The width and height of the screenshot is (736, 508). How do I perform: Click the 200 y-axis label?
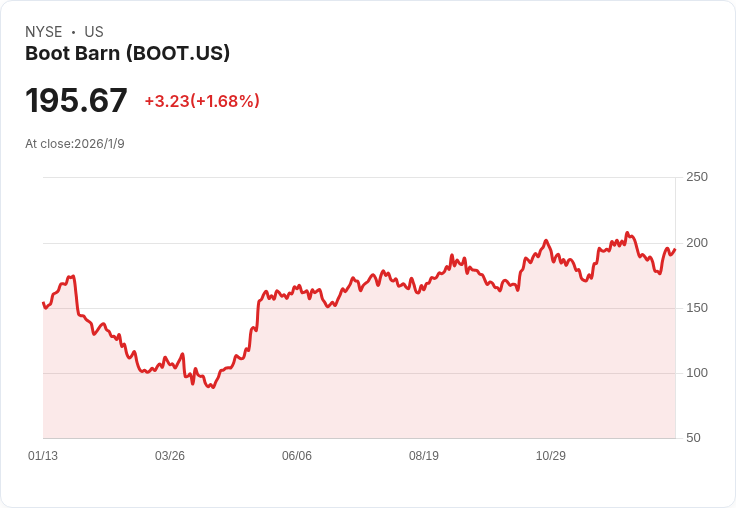pos(697,243)
